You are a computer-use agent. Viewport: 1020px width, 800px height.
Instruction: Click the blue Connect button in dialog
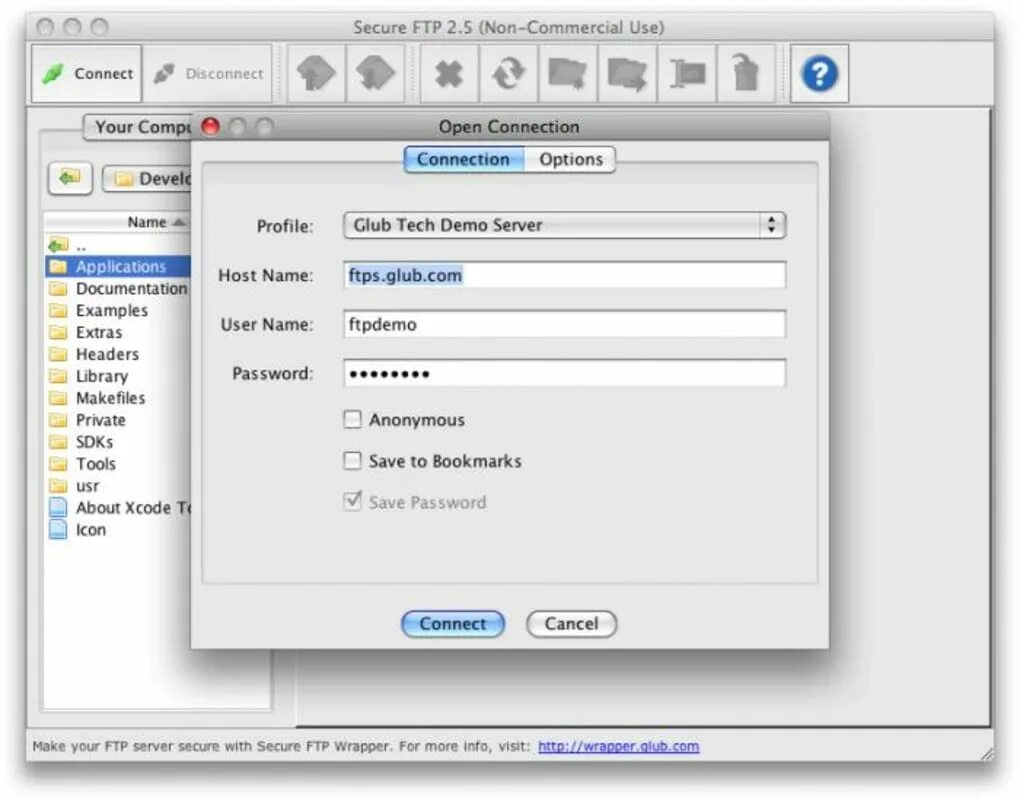coord(453,624)
